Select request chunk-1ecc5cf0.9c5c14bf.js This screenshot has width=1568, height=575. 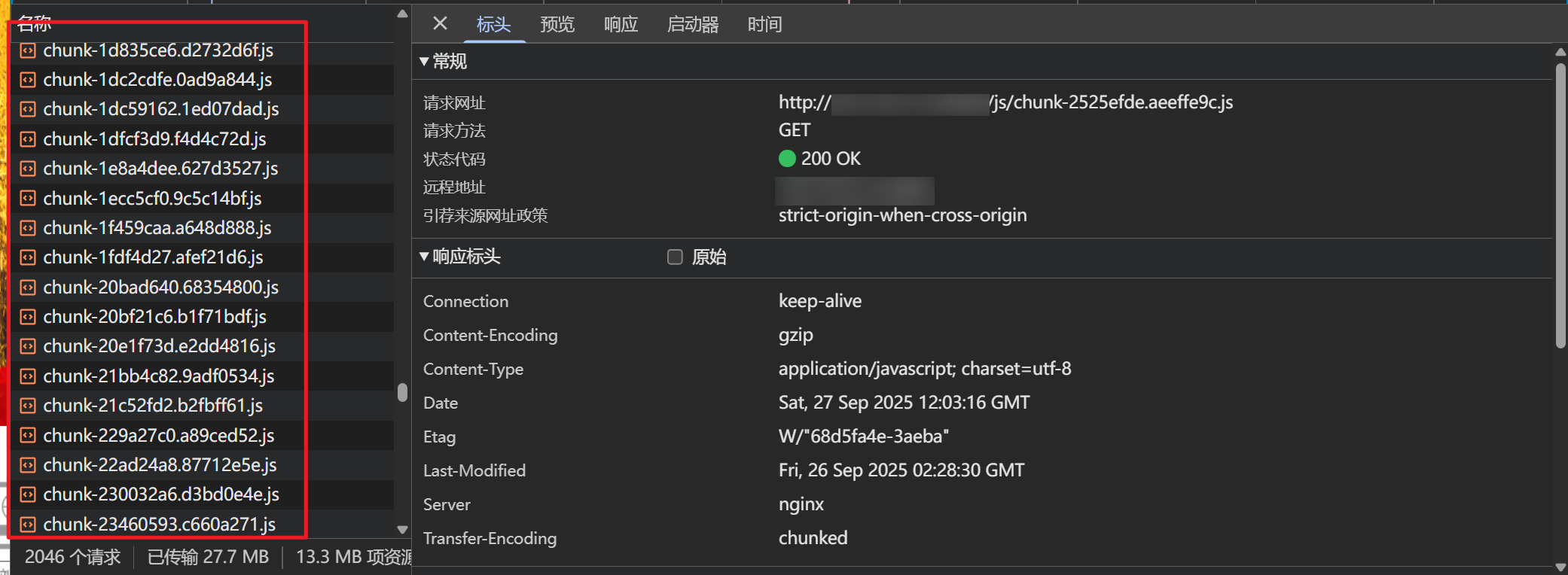click(x=152, y=199)
